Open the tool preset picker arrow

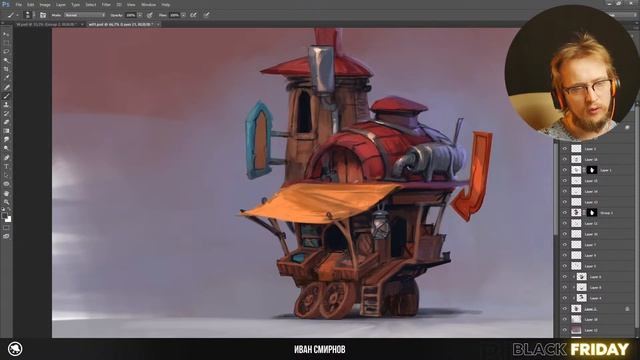pyautogui.click(x=17, y=15)
